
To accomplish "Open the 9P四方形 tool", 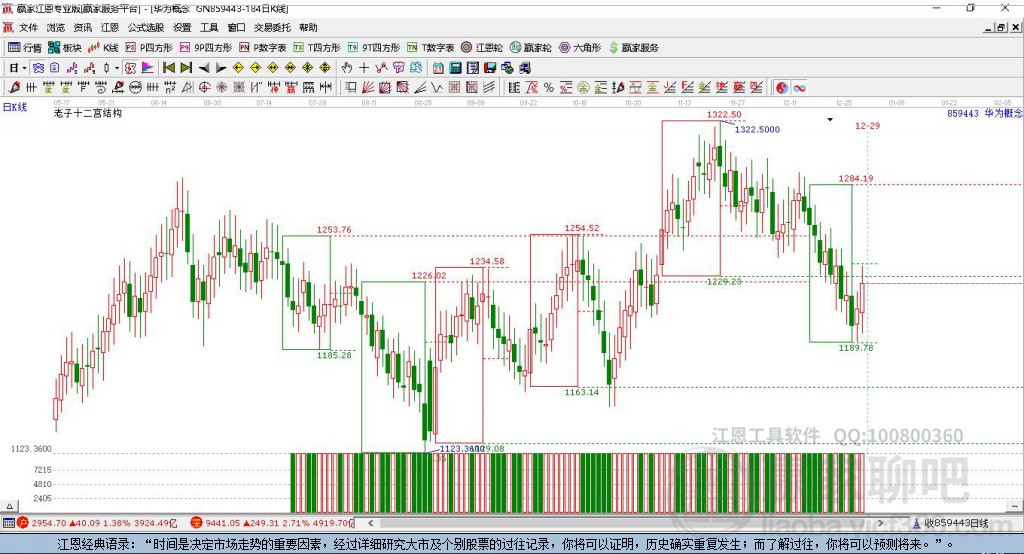I will tap(206, 48).
